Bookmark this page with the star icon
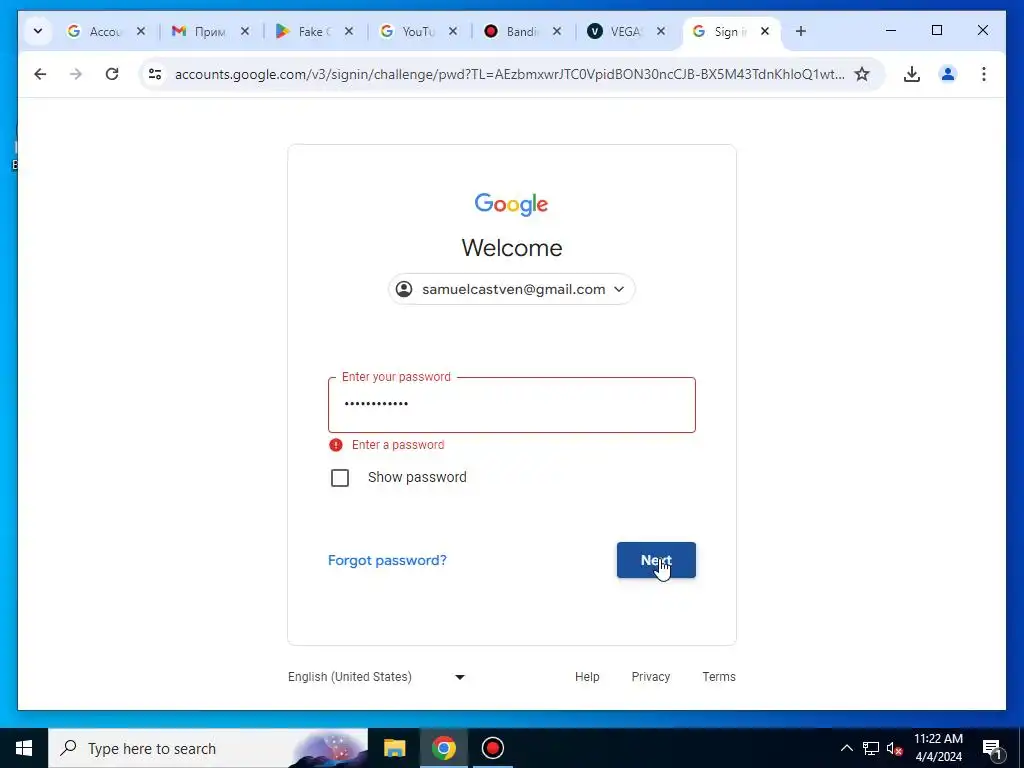This screenshot has width=1024, height=768. coord(862,74)
